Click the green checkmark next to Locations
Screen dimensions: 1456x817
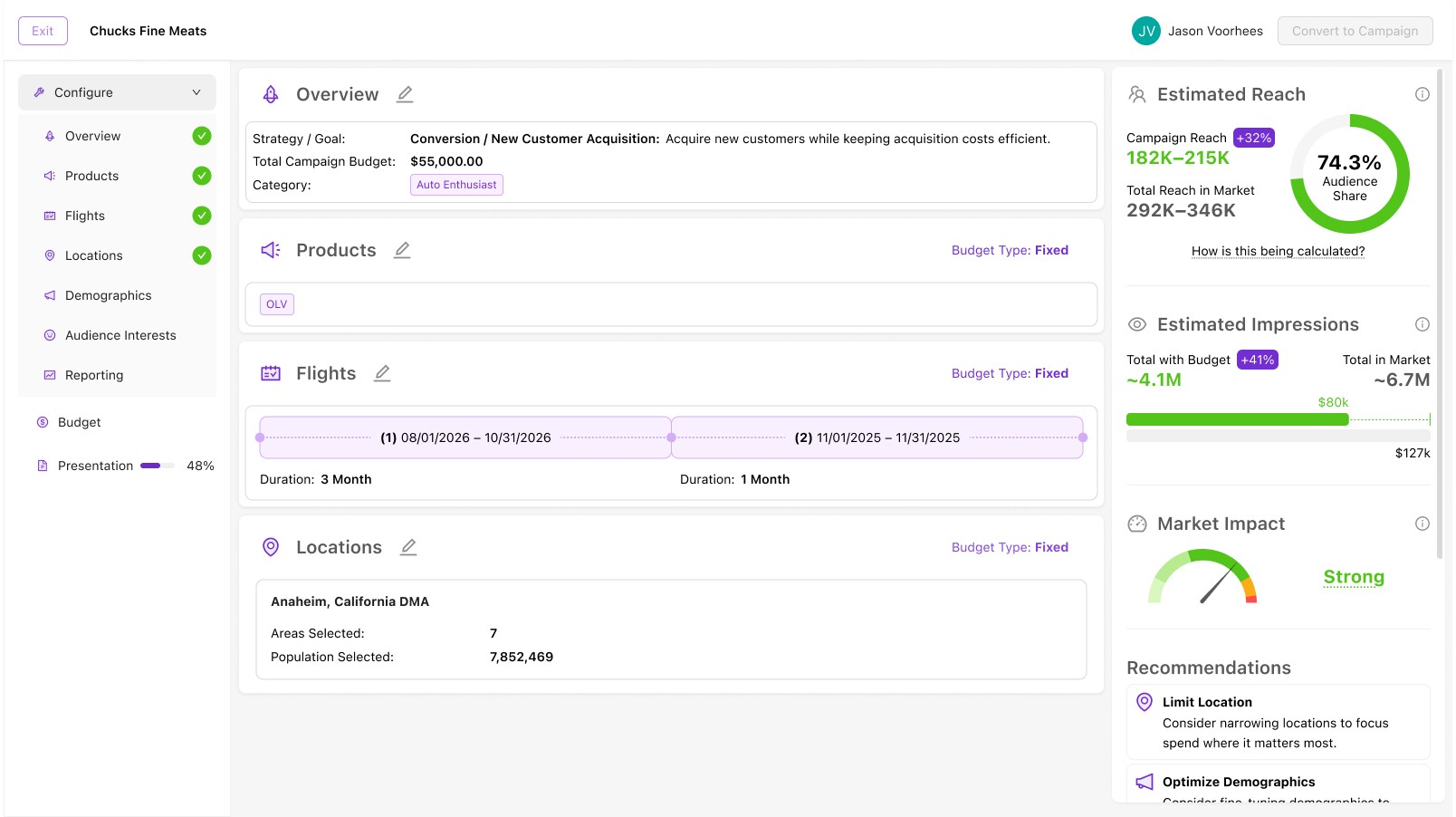point(202,255)
